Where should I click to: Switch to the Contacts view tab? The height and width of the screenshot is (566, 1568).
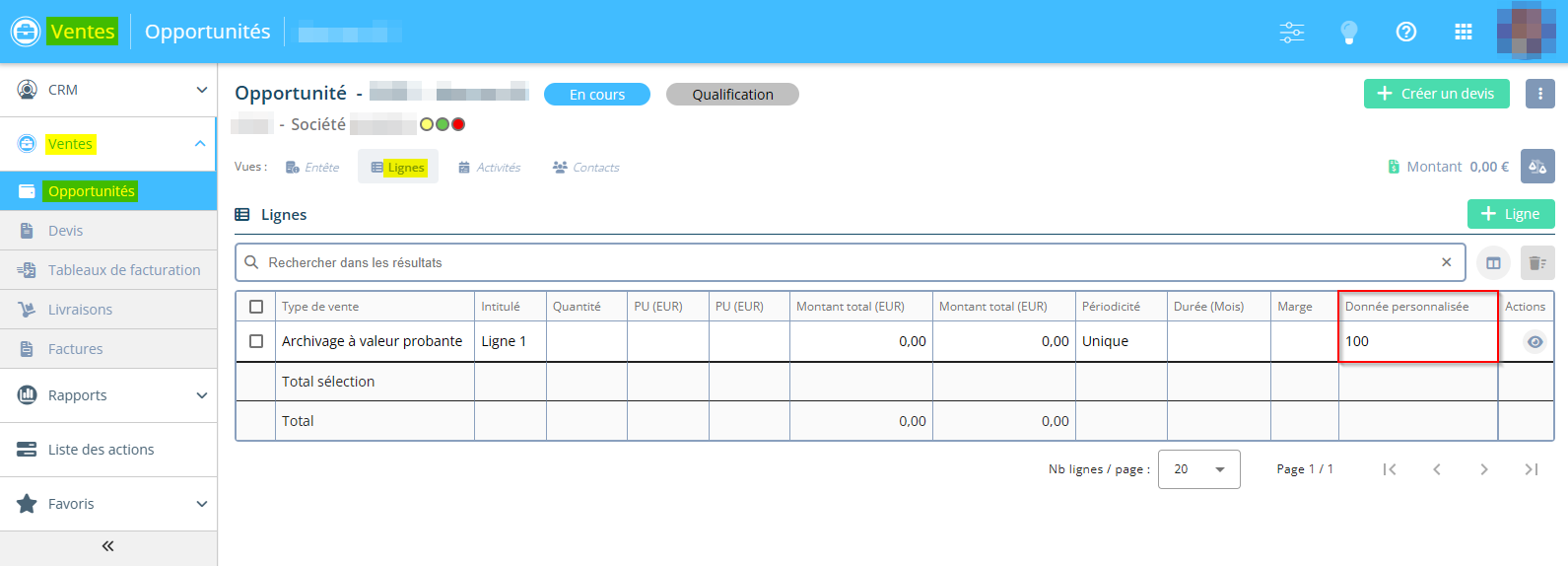pos(586,168)
